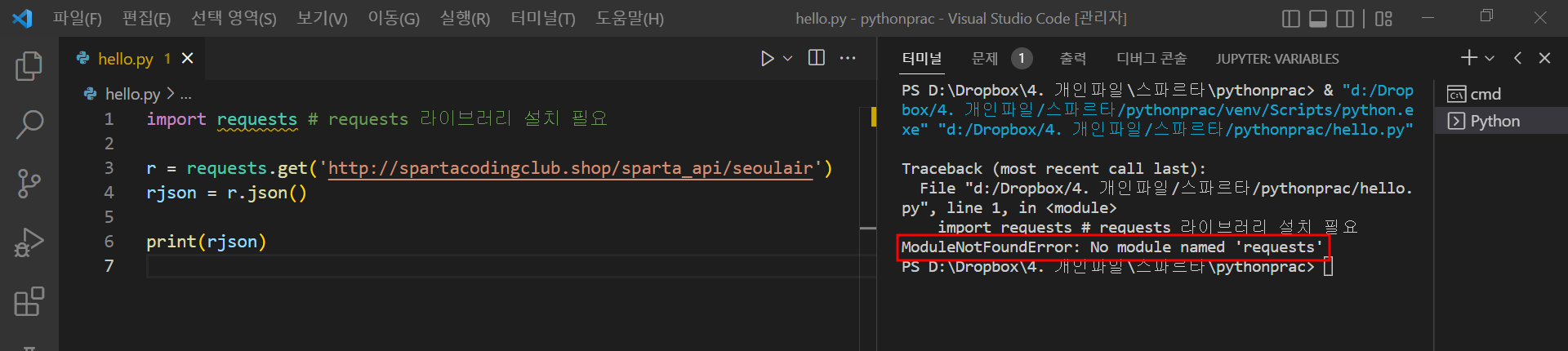
Task: Open the 도움말(H) menu
Action: click(630, 18)
